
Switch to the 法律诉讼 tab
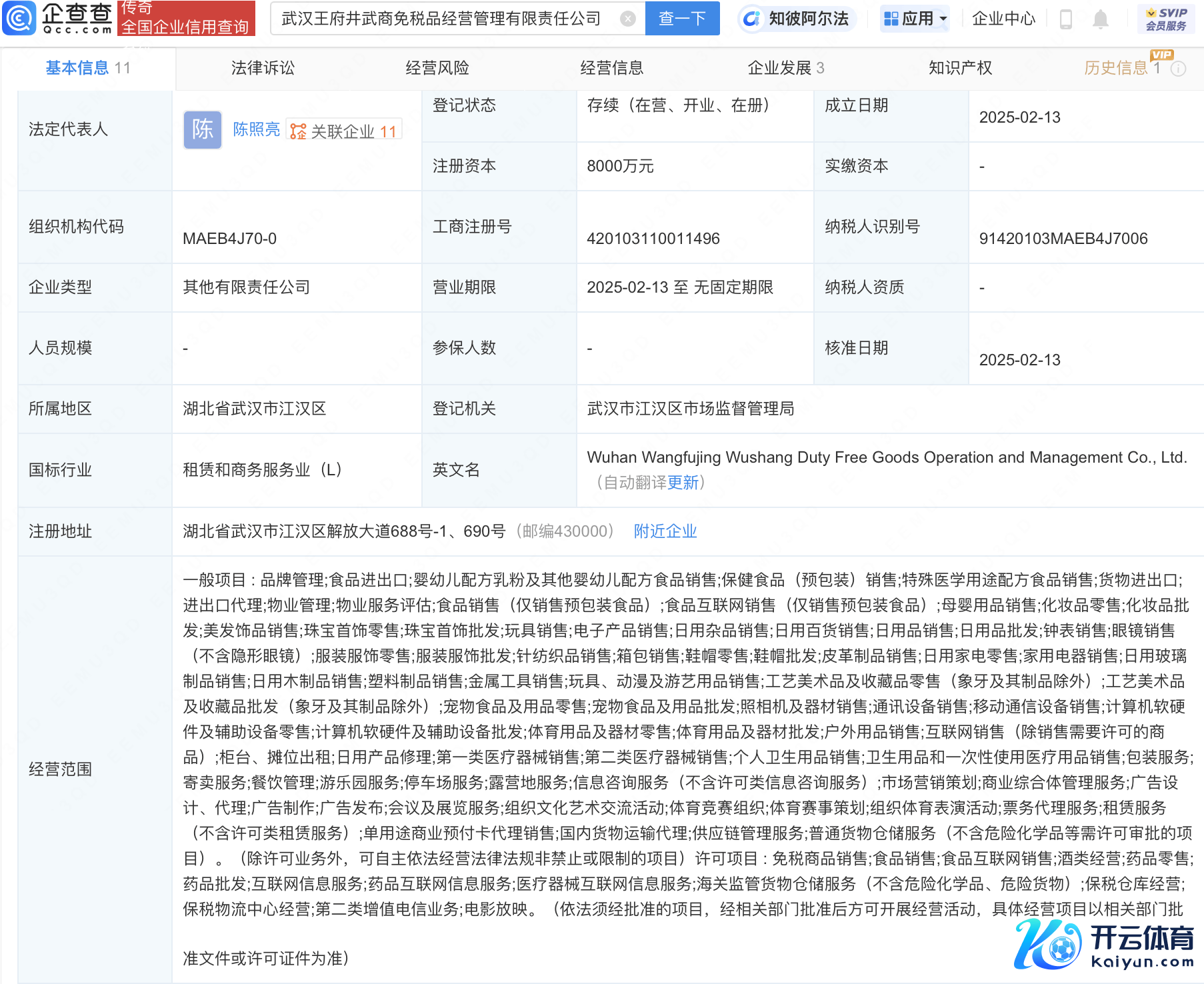coord(263,68)
